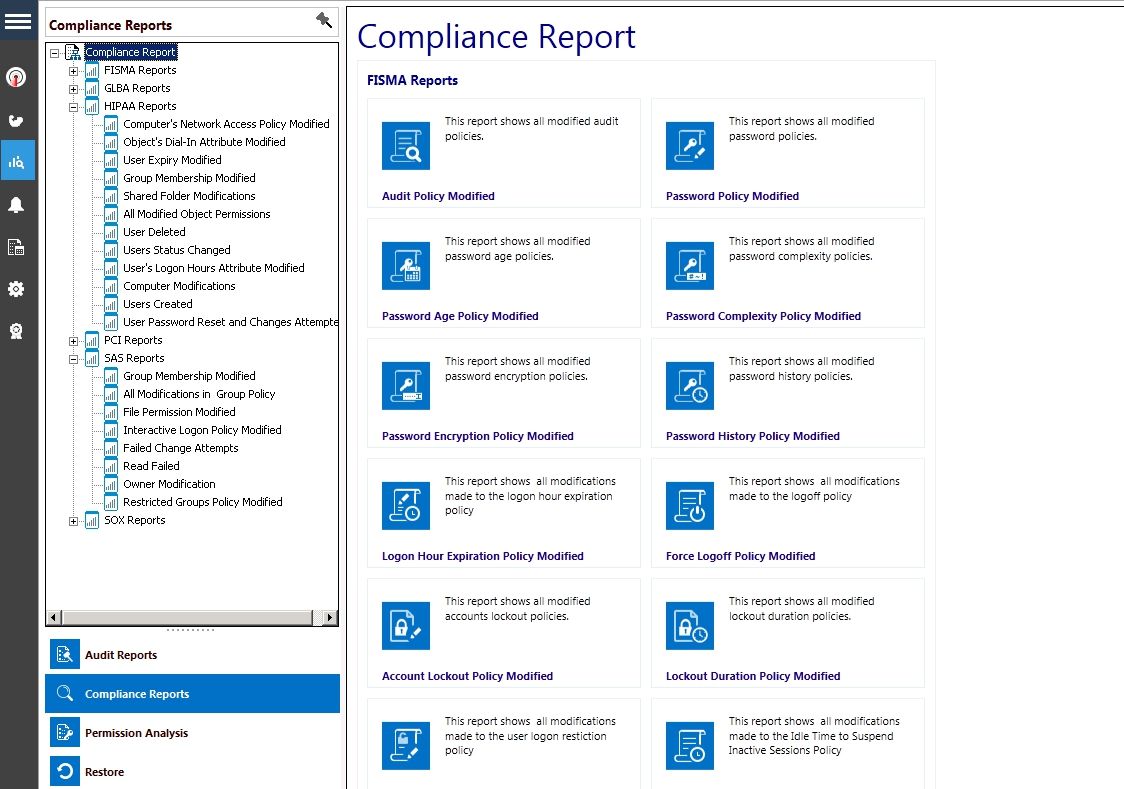The width and height of the screenshot is (1124, 789).
Task: Click the tree scrollbar right arrow
Action: click(329, 617)
